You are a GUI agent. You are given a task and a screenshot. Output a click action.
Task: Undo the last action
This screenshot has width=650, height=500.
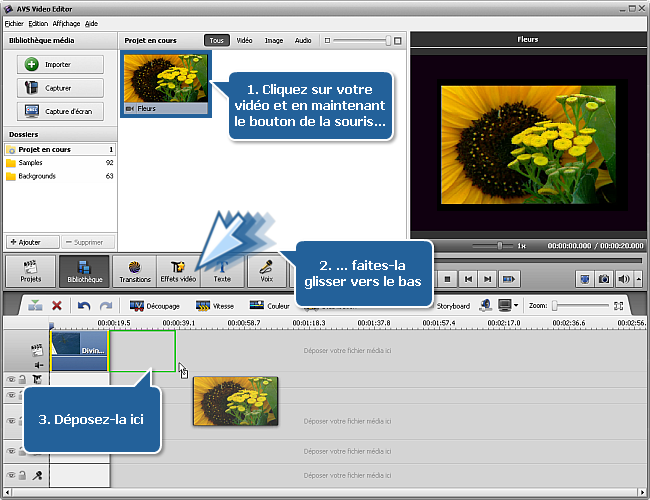84,305
